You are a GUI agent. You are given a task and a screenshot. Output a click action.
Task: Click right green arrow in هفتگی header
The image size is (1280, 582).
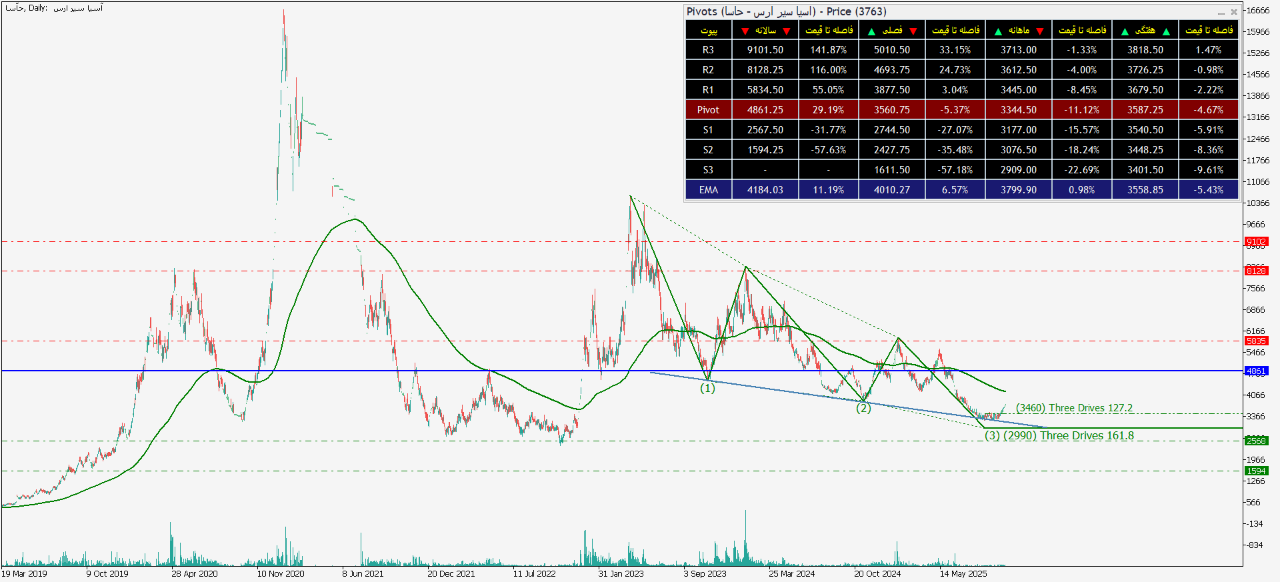1169,32
